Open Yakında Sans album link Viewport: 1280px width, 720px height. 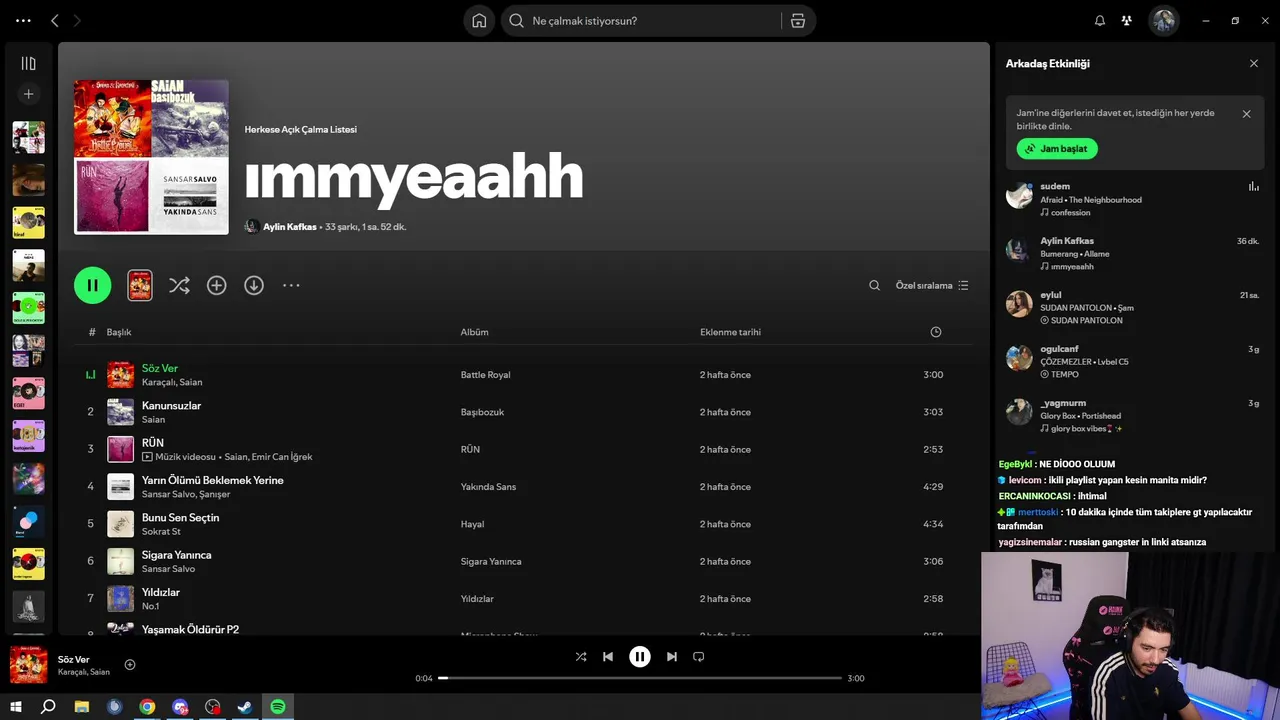(488, 487)
